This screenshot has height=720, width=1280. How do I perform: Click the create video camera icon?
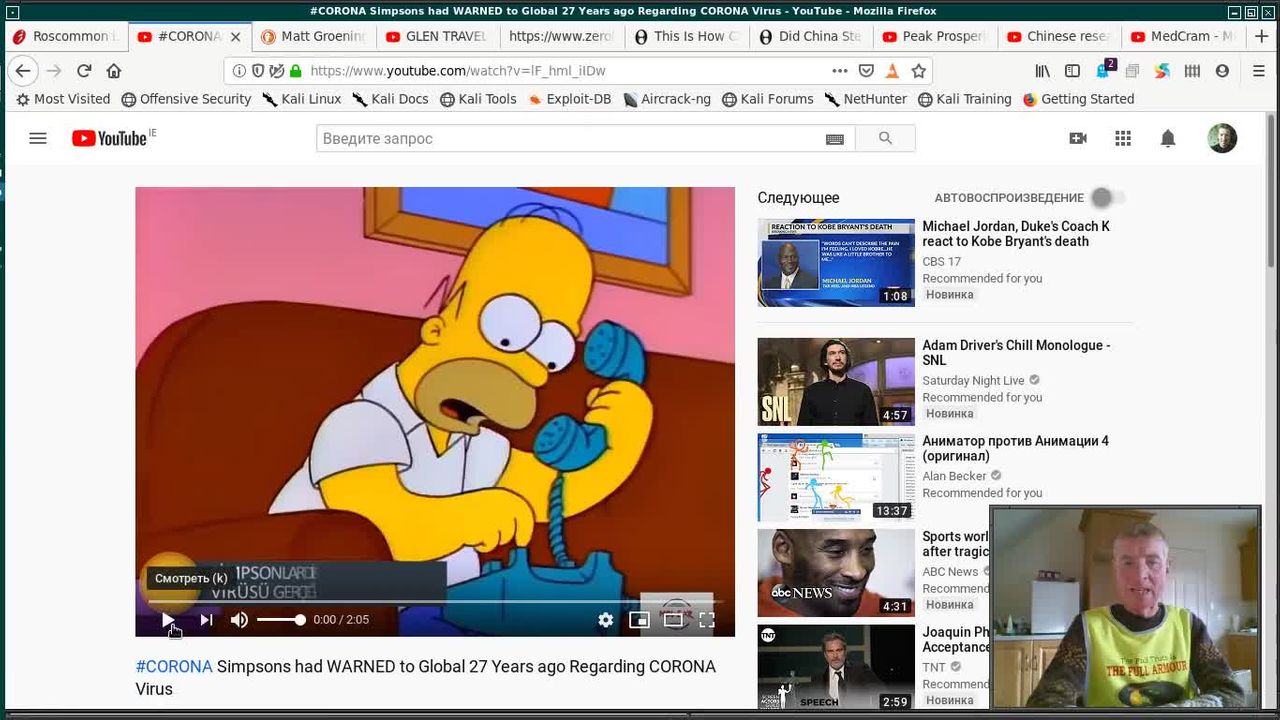[x=1078, y=139]
